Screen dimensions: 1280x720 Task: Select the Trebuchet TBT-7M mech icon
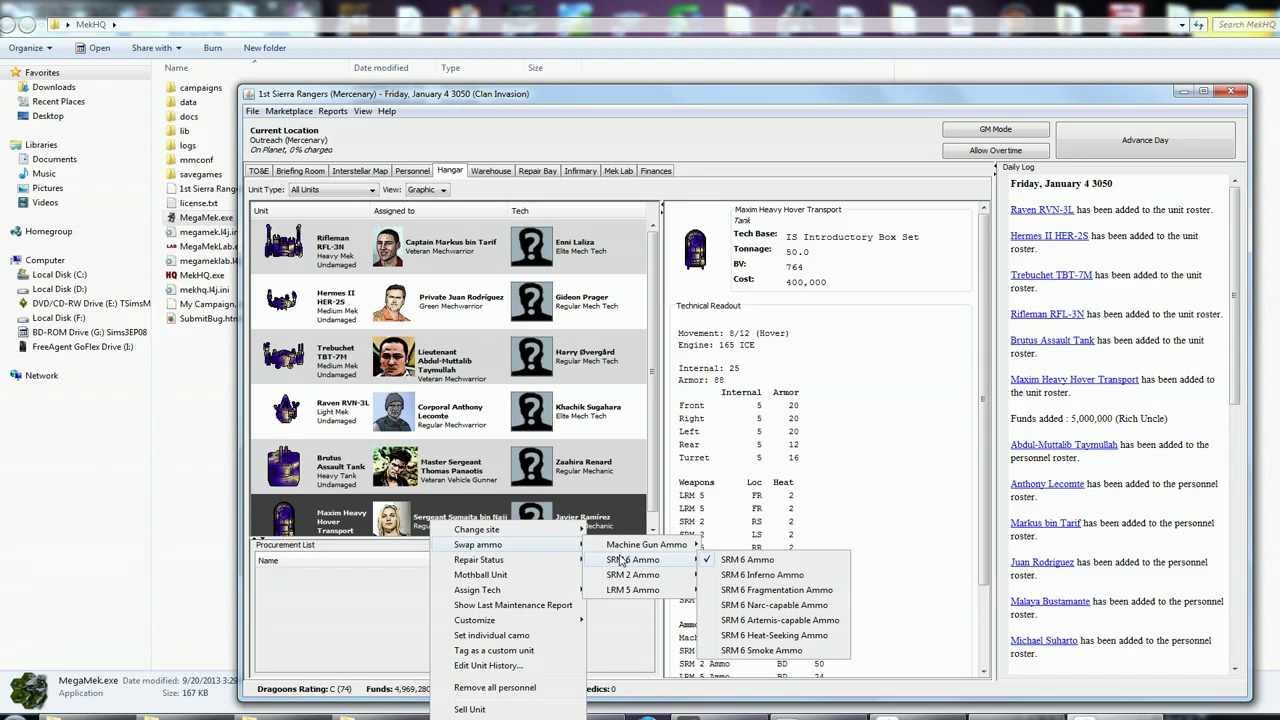point(284,355)
